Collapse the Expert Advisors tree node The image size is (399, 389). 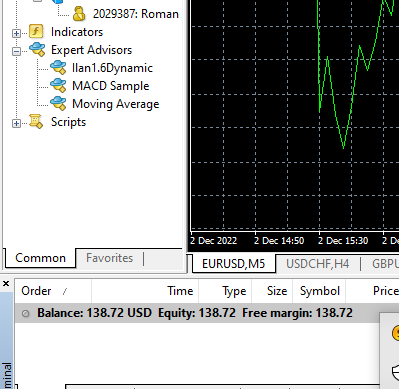pos(16,51)
